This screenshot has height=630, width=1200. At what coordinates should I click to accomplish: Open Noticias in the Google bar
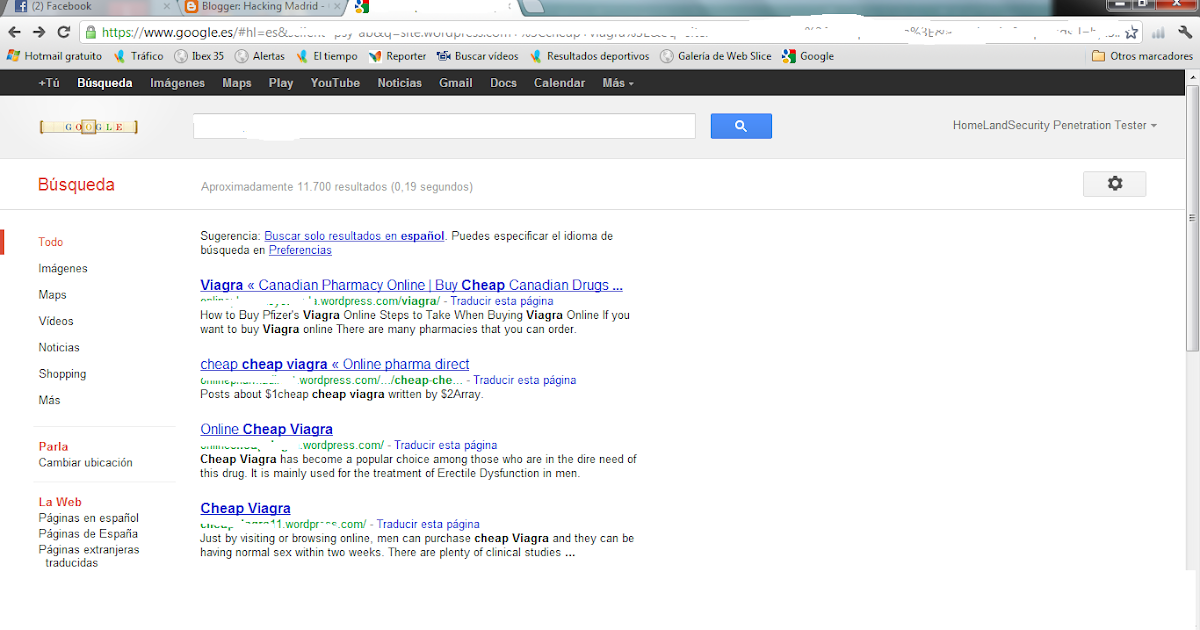tap(400, 83)
